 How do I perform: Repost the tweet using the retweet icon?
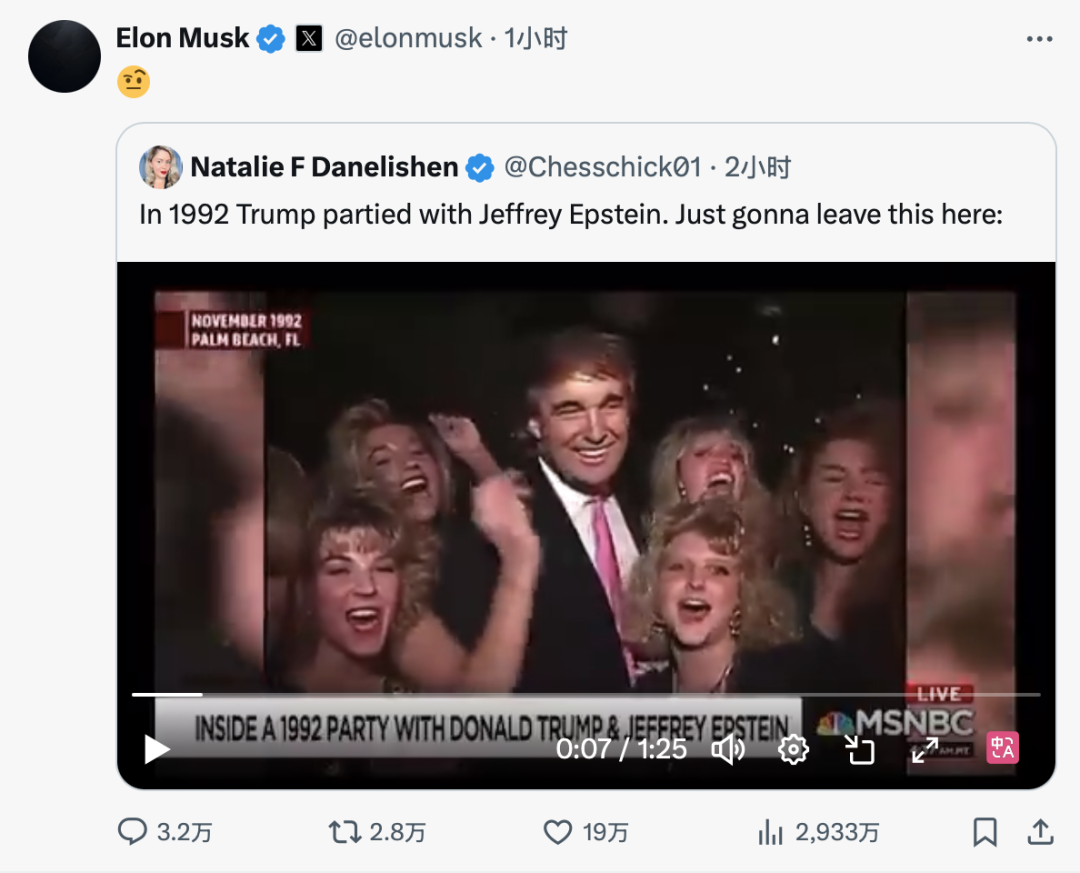pos(346,831)
